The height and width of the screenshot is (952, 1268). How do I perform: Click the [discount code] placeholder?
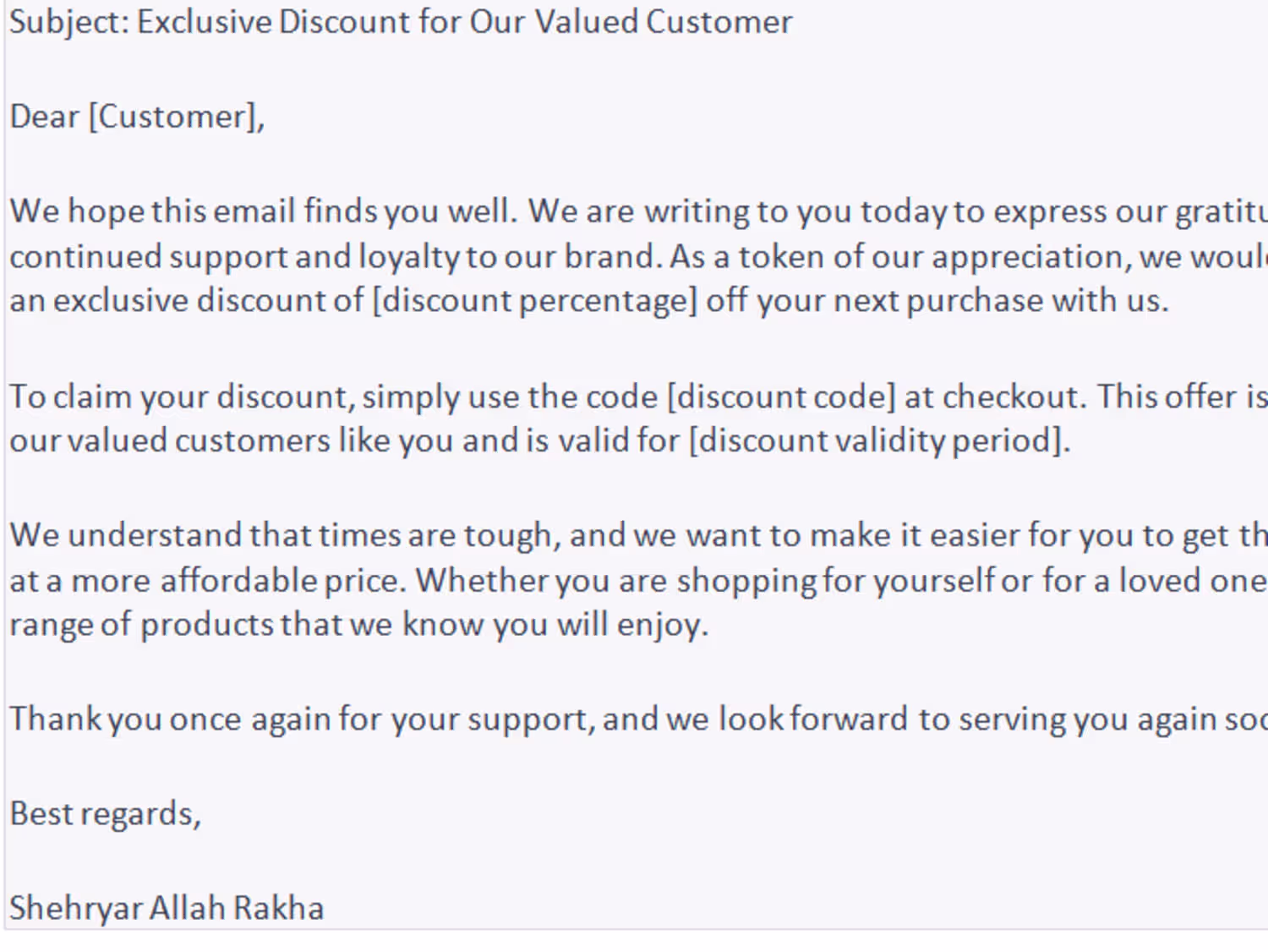(781, 397)
